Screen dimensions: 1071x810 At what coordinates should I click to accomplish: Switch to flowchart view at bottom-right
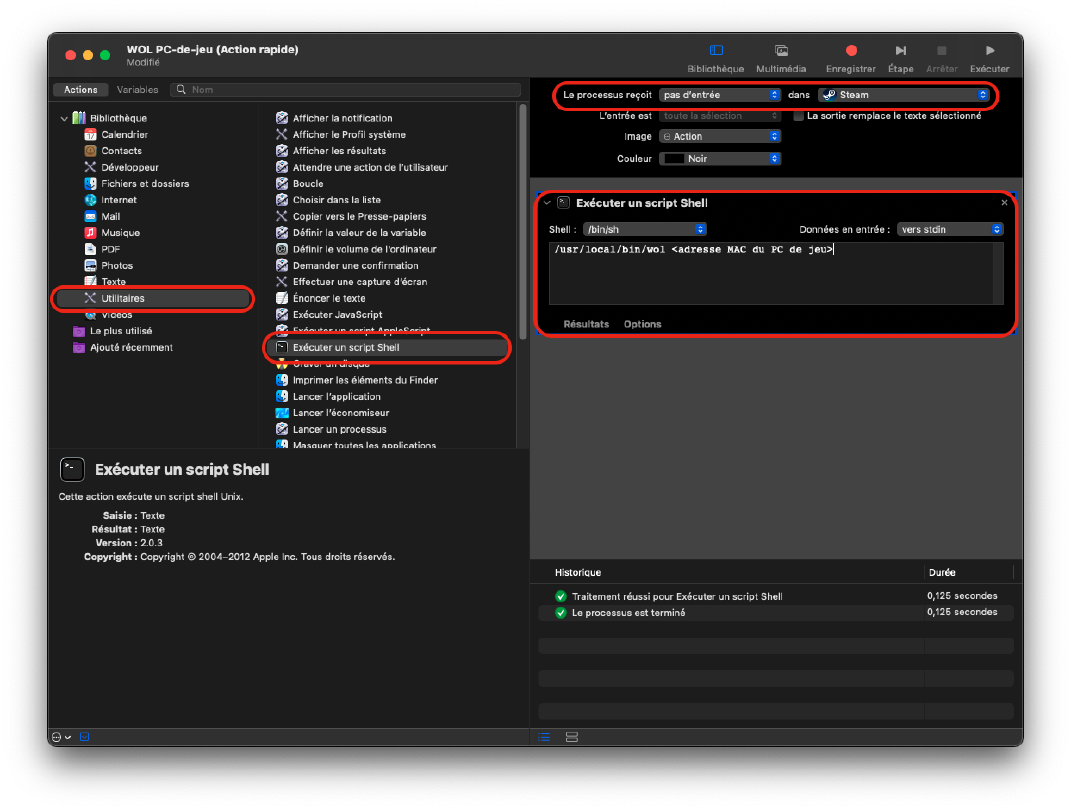pos(571,737)
